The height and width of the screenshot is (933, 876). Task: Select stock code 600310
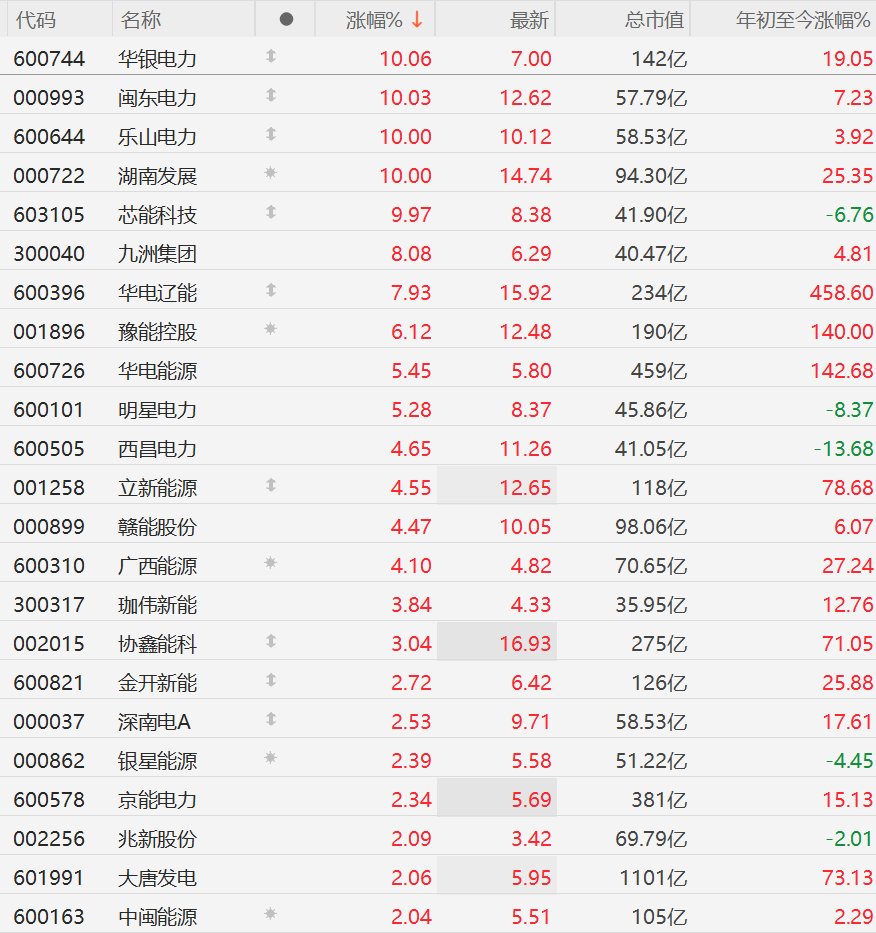(x=49, y=566)
